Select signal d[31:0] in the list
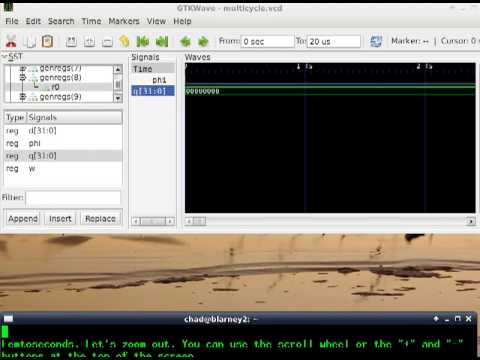480x360 pixels. click(42, 131)
